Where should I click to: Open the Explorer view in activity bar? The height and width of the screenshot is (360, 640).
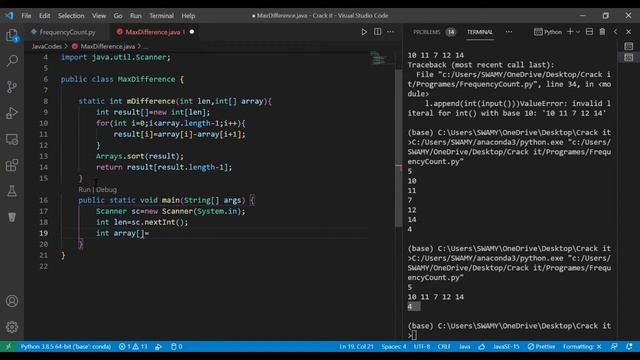12,36
